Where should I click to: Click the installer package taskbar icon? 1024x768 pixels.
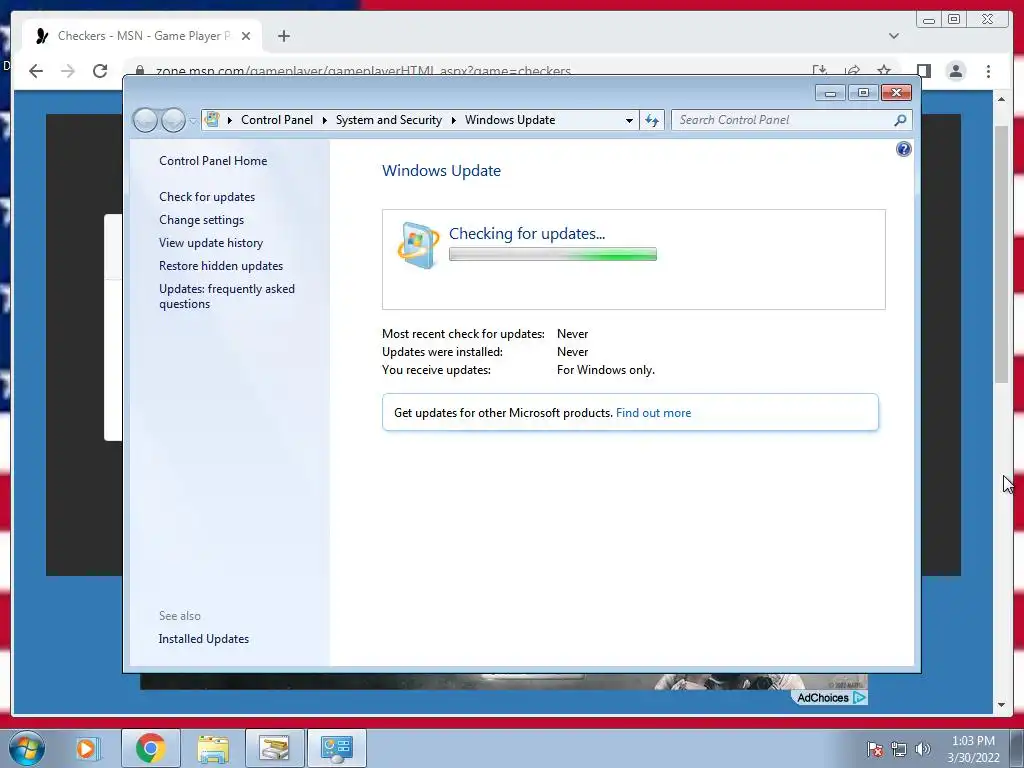click(274, 748)
